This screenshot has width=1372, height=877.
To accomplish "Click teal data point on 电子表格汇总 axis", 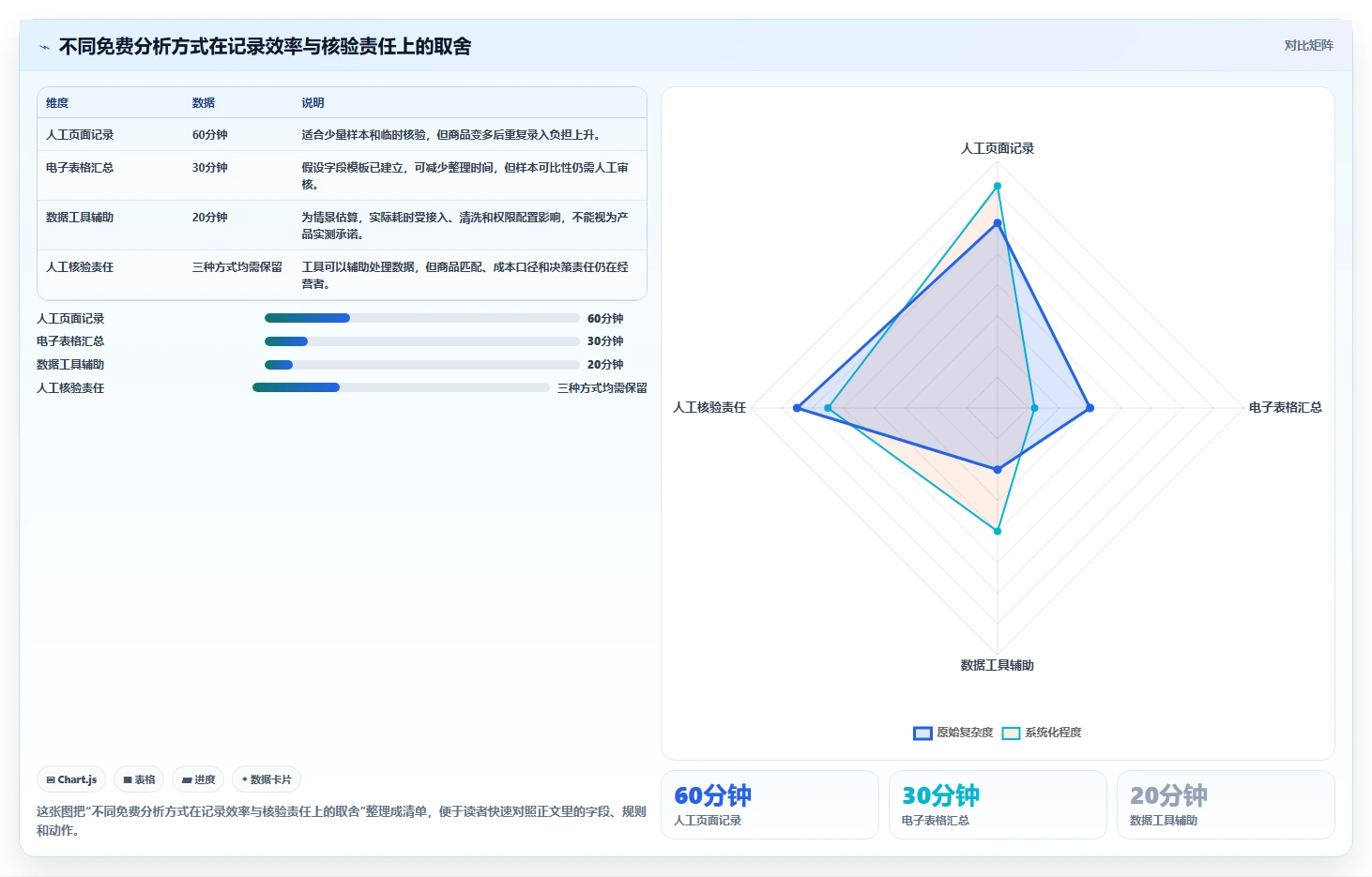I will [x=1034, y=408].
